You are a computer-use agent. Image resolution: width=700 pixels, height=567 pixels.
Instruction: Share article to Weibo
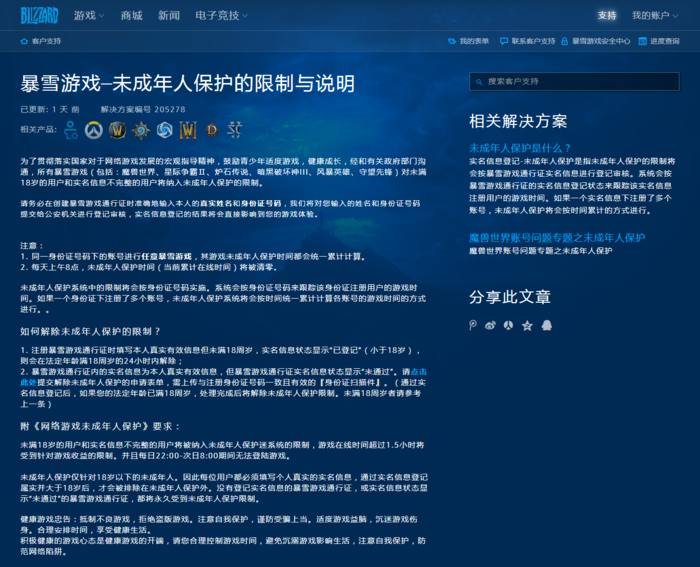click(490, 325)
